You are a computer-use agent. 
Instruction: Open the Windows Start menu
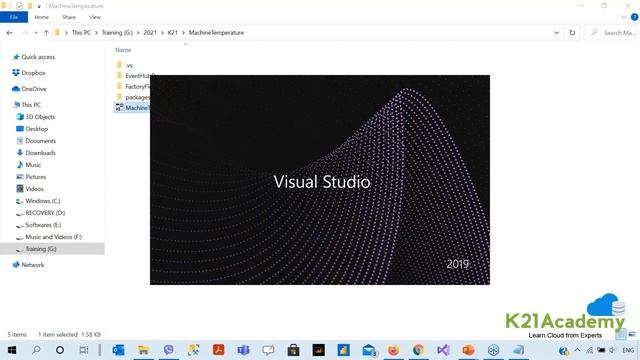[x=11, y=350]
